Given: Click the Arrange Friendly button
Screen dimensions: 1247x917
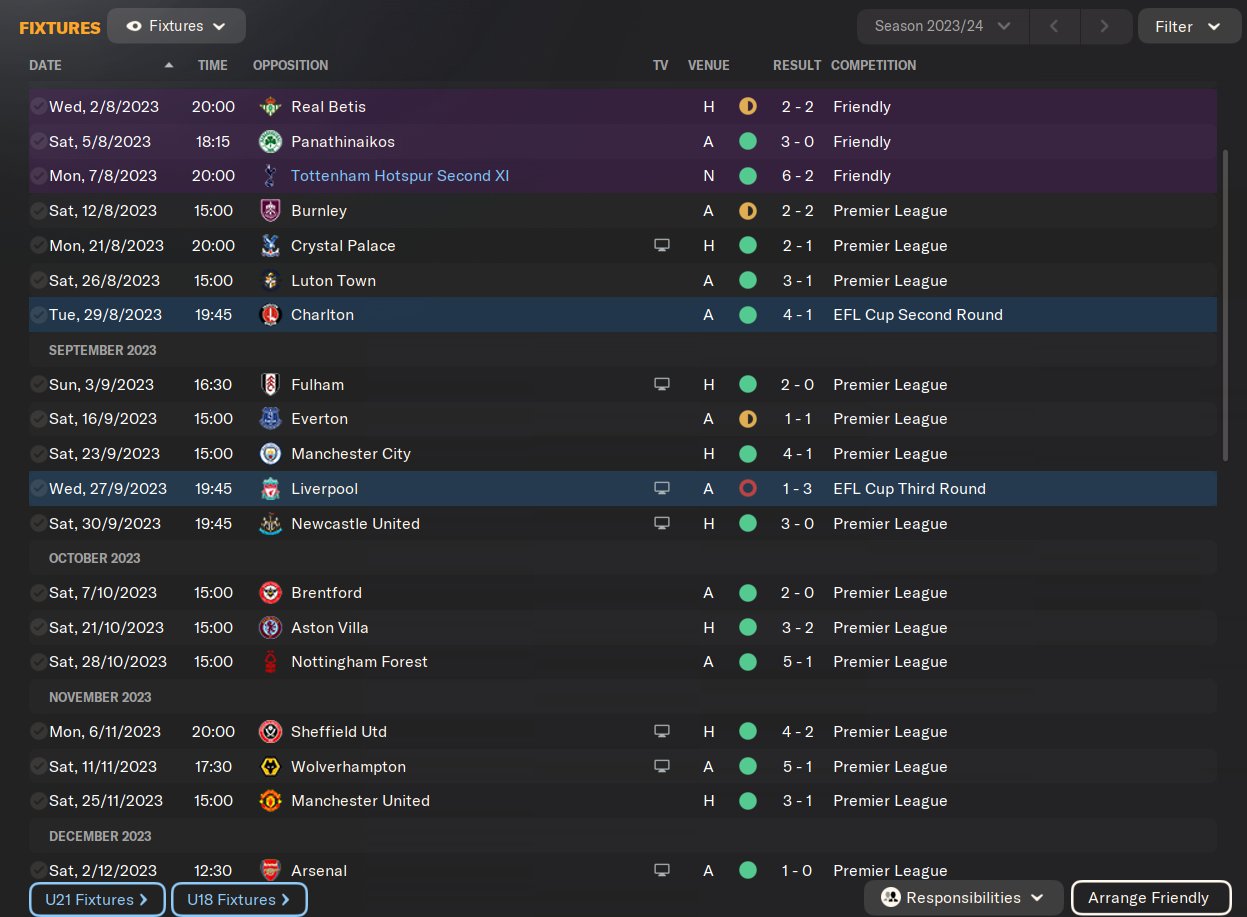Looking at the screenshot, I should (1148, 898).
